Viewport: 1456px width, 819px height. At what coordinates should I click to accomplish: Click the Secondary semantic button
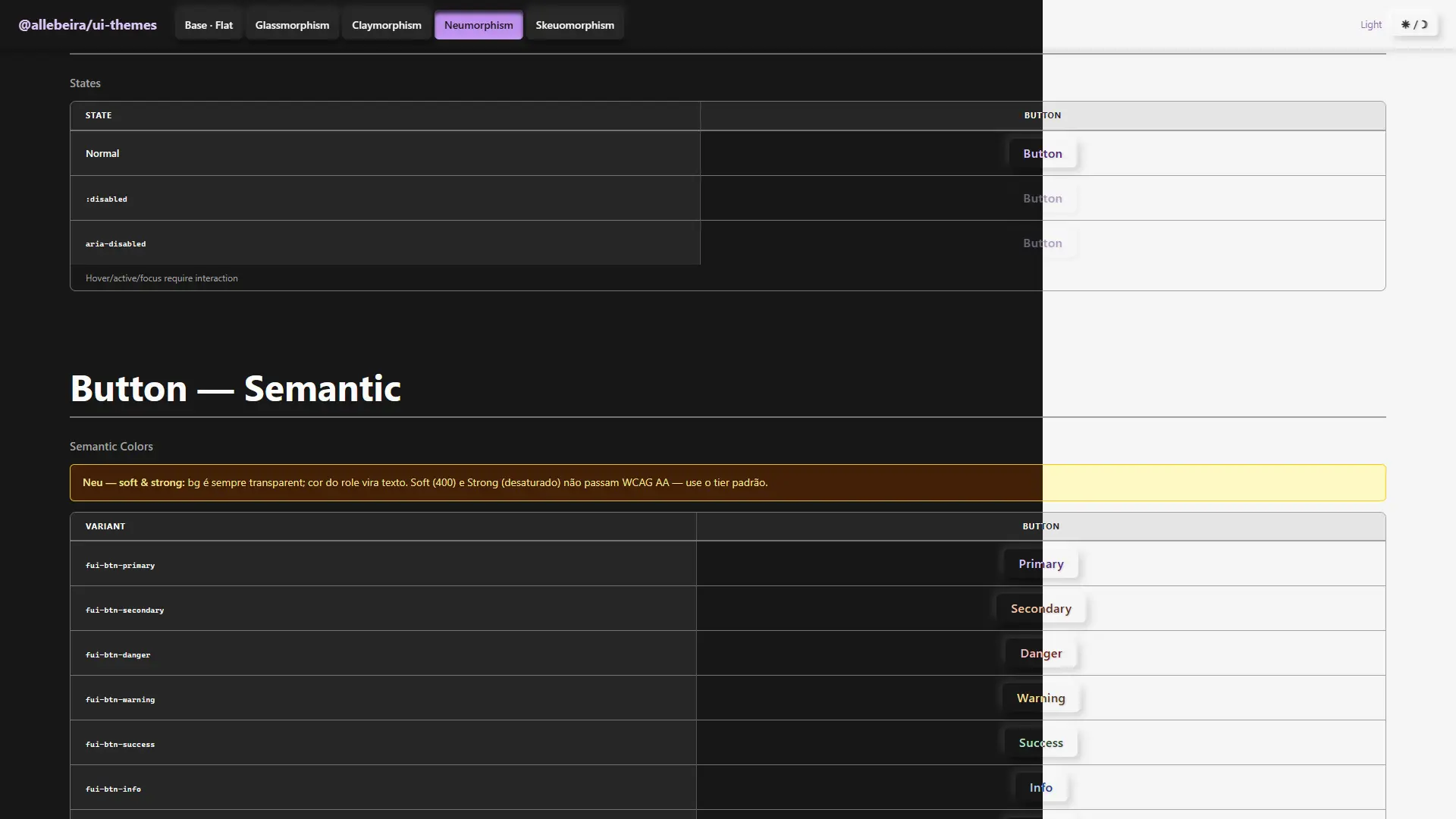click(1041, 608)
